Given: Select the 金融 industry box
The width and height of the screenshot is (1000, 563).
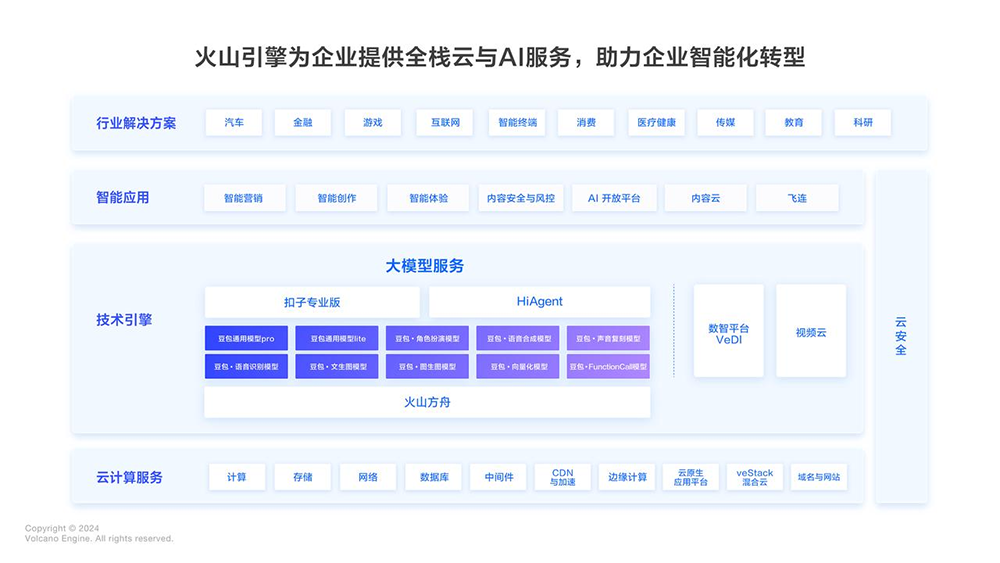Looking at the screenshot, I should click(x=302, y=122).
